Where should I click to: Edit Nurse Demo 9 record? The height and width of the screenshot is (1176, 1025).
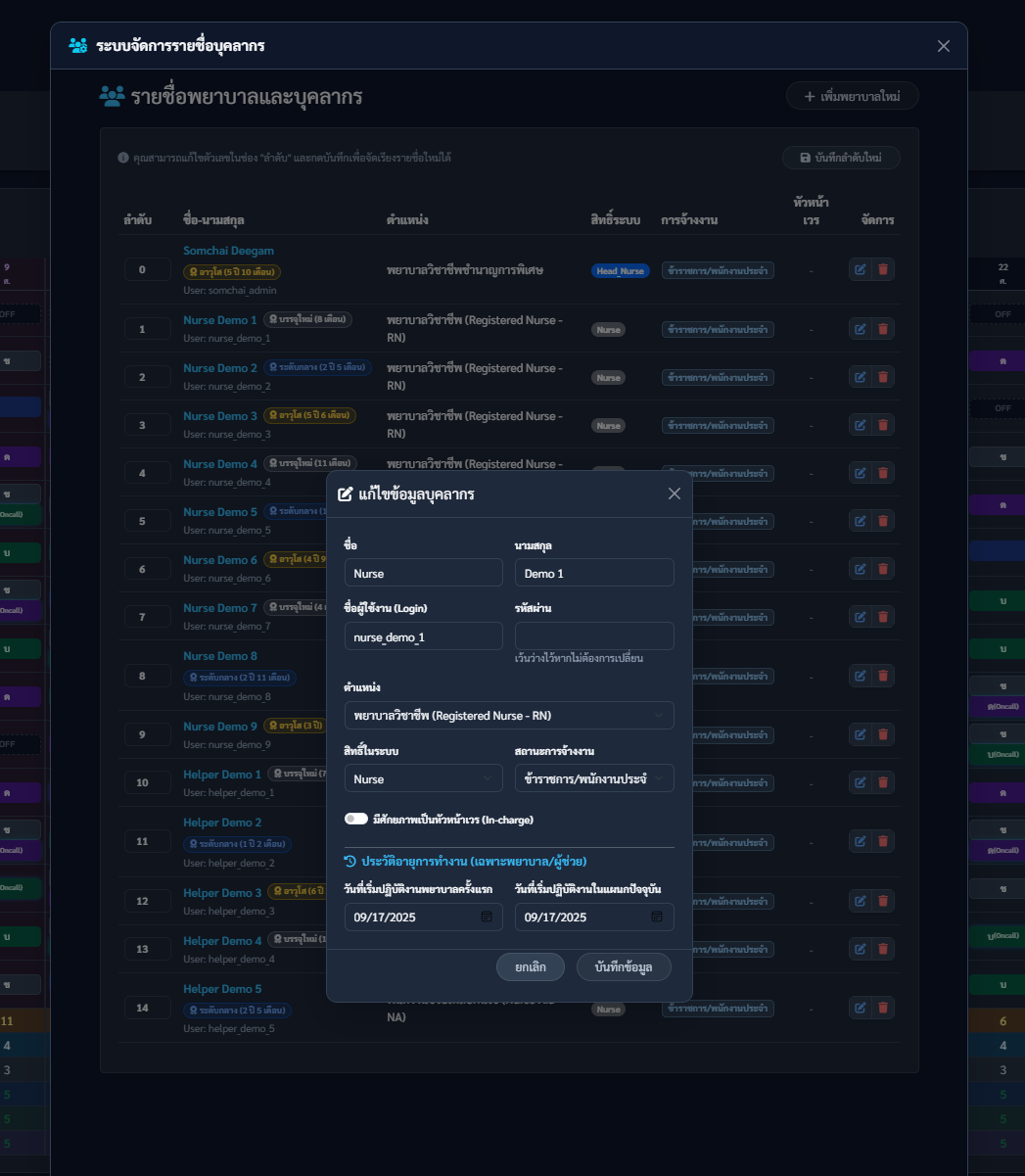click(x=861, y=734)
